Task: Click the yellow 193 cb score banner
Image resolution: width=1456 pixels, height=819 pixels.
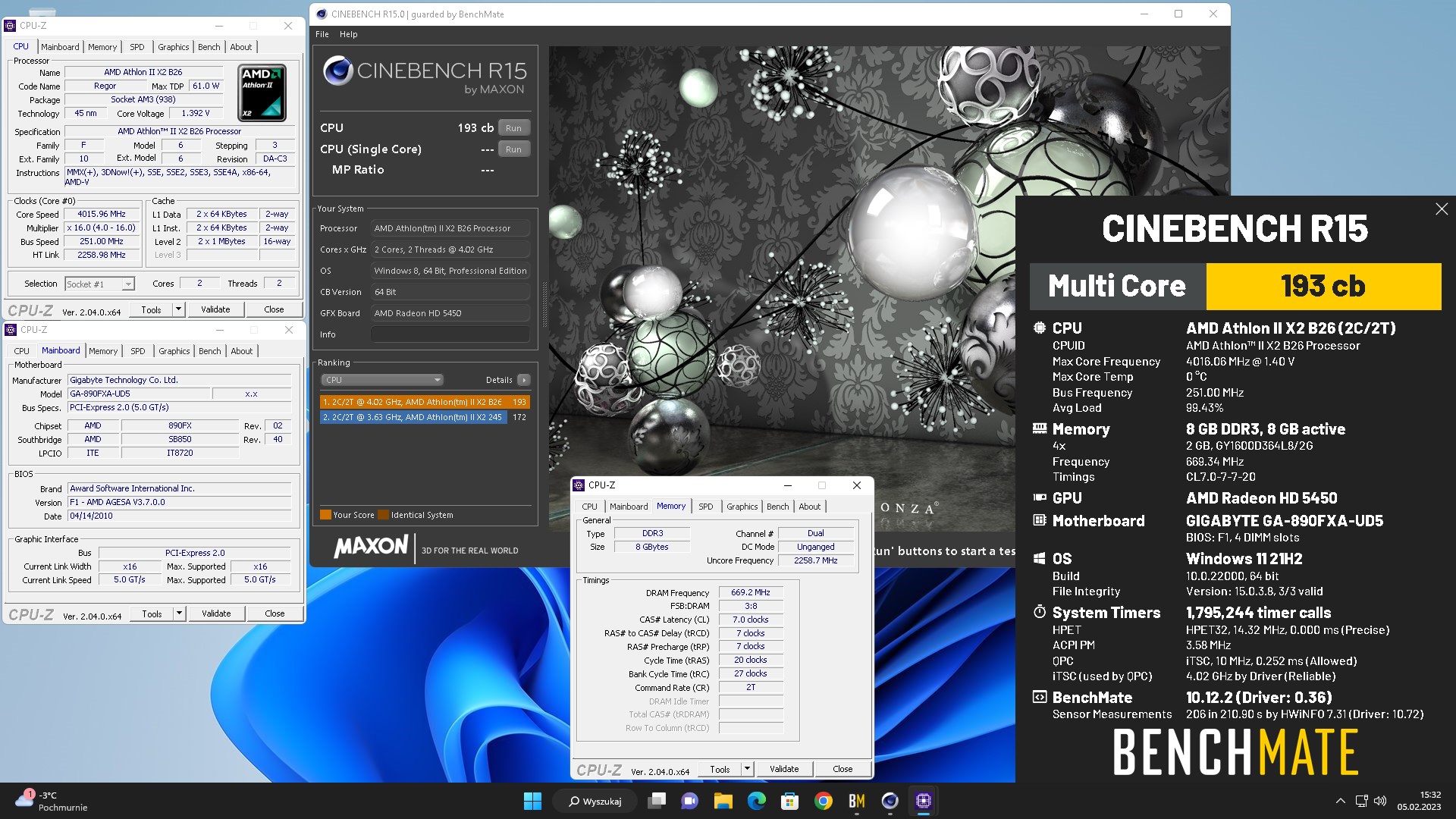Action: [1323, 287]
